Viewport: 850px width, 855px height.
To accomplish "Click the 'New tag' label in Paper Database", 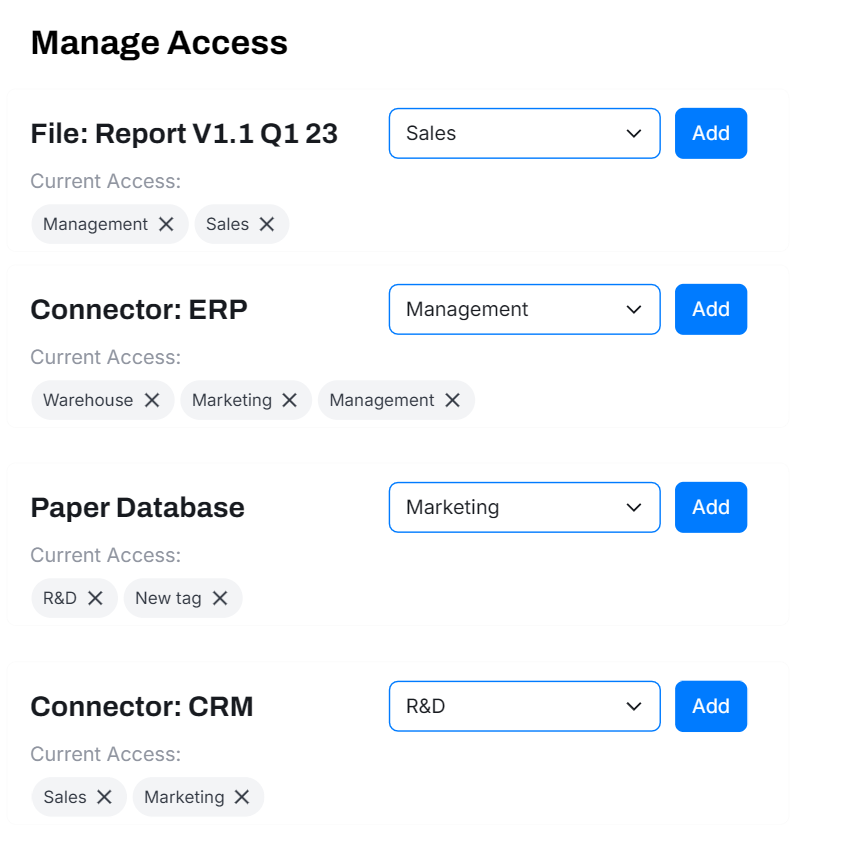I will click(x=168, y=598).
